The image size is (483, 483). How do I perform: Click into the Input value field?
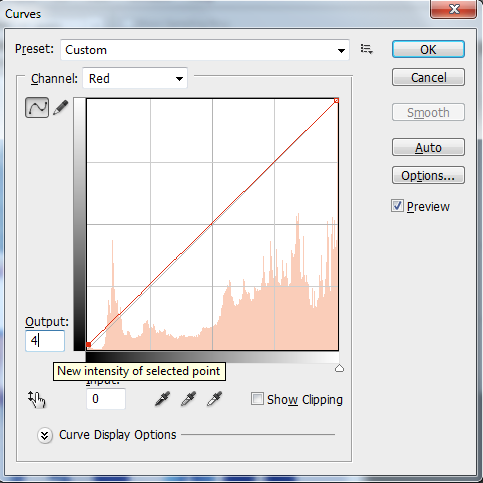coord(106,399)
